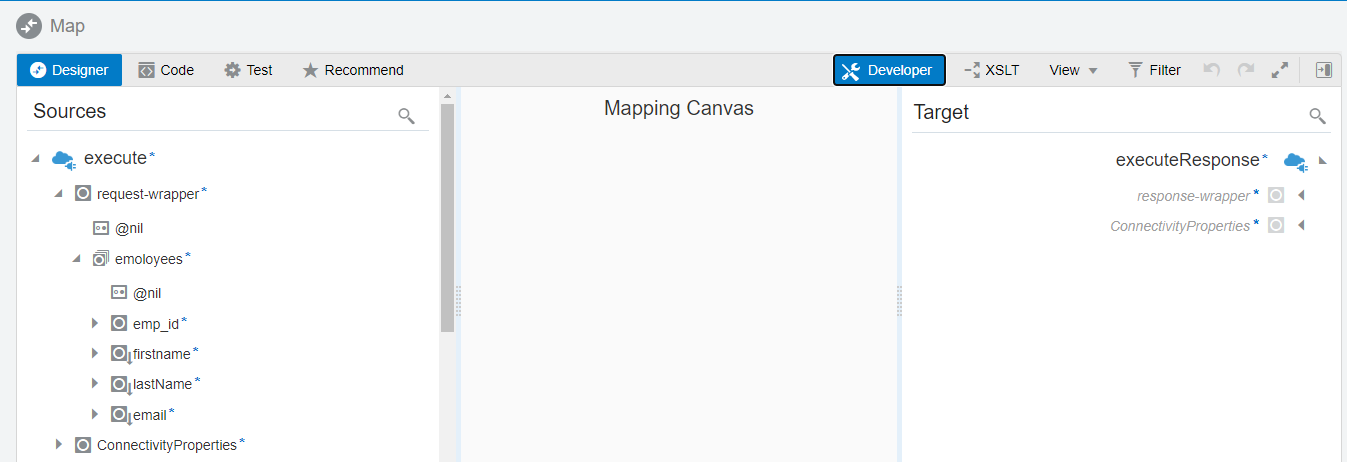This screenshot has width=1347, height=462.
Task: Switch to the Test tab
Action: click(248, 70)
